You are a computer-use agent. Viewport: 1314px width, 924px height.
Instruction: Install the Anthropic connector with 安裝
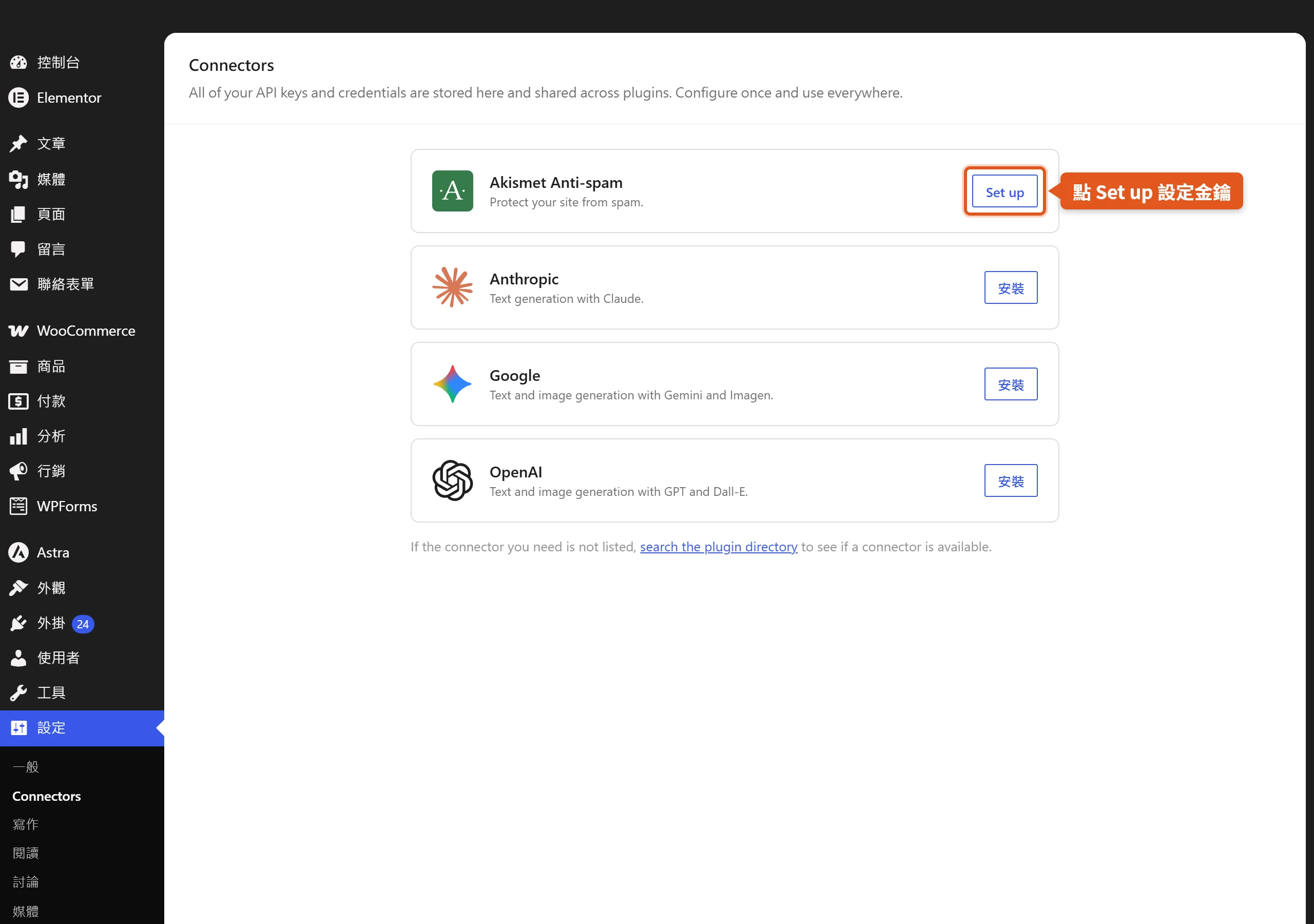1011,287
